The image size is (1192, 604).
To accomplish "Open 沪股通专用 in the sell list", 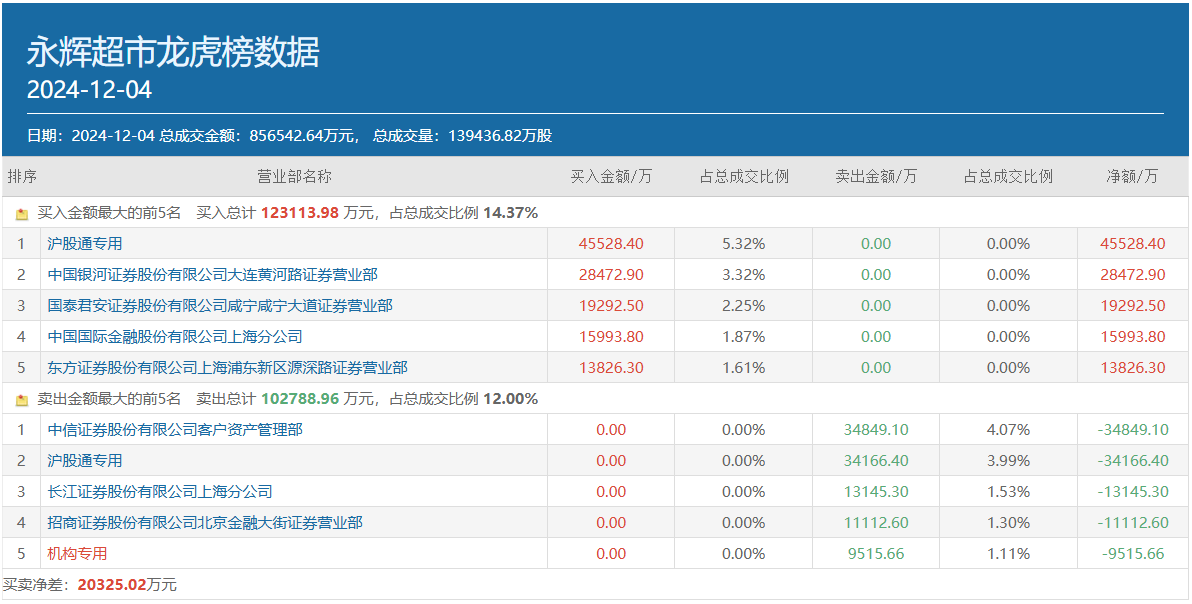I will click(85, 461).
